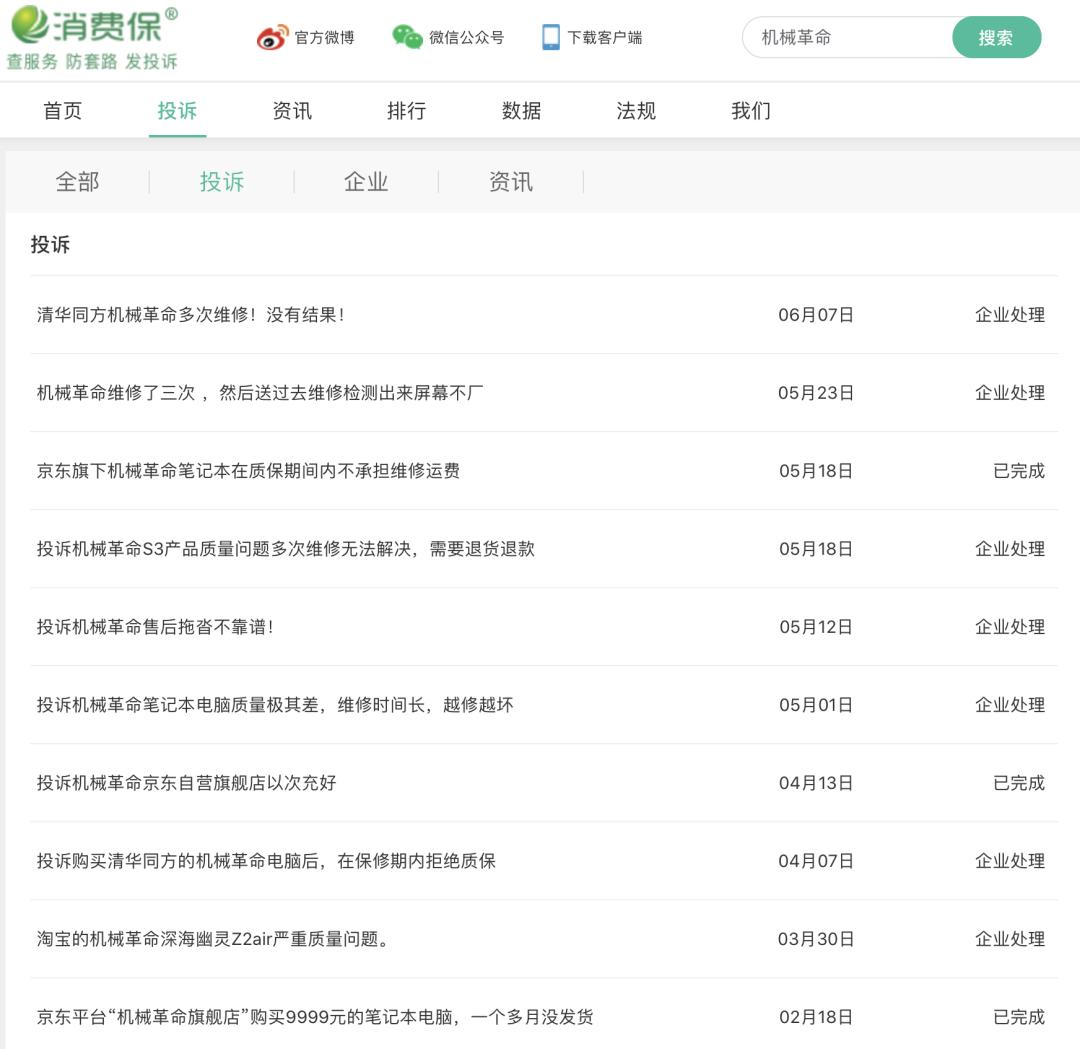This screenshot has height=1049, width=1080.
Task: Focus the search field containing 机械革命
Action: pos(849,37)
